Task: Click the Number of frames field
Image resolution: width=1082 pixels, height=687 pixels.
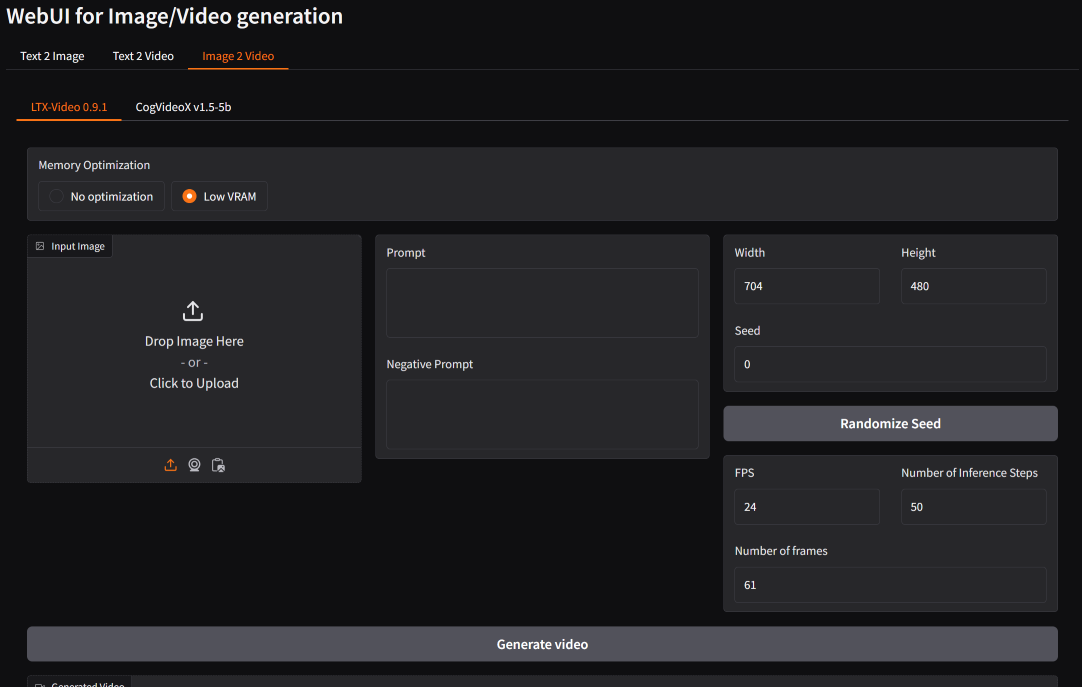Action: coord(890,585)
